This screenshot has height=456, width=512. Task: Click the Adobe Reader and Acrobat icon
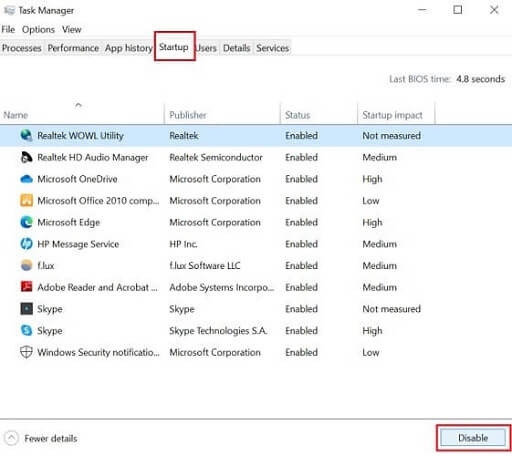tap(26, 287)
